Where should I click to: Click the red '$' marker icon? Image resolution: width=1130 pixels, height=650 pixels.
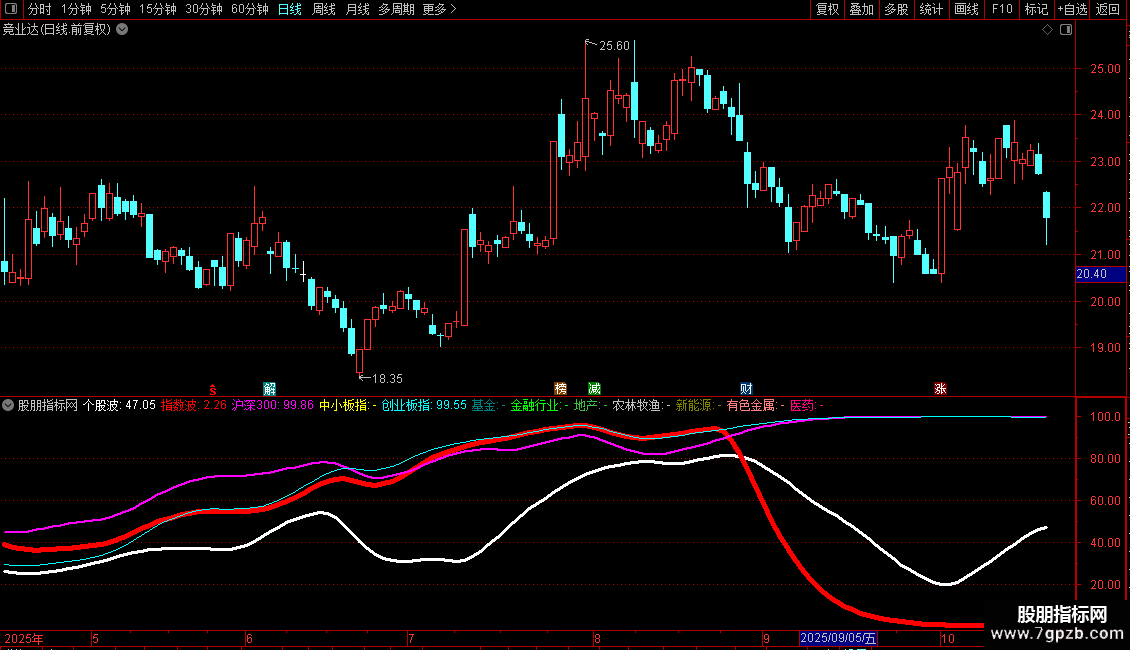[212, 388]
